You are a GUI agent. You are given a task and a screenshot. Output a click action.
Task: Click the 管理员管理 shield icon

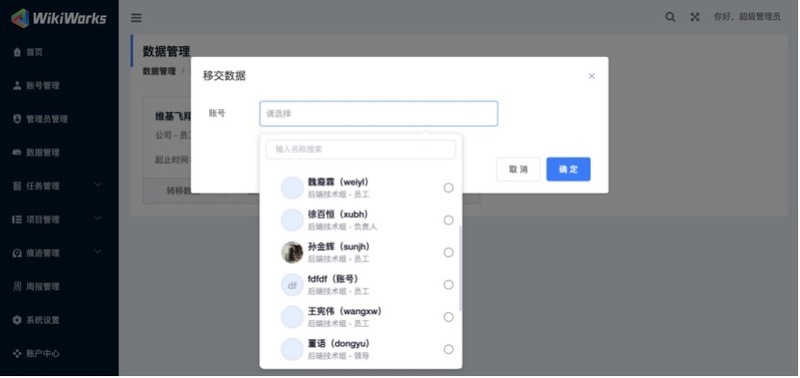17,119
